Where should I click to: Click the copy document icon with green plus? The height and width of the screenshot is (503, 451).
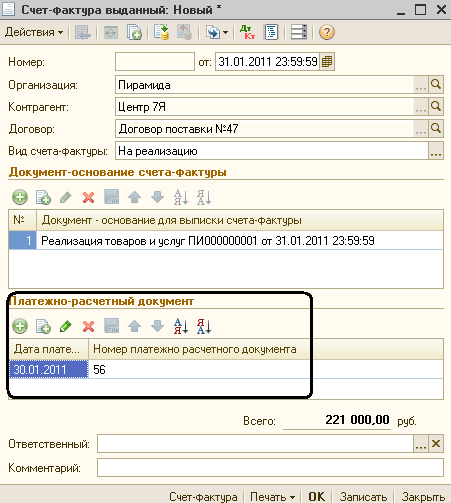pos(134,32)
